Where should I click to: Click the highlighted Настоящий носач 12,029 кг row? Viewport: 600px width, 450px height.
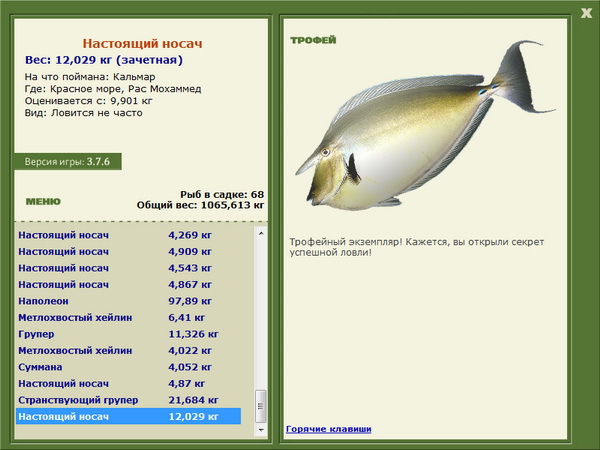pyautogui.click(x=129, y=416)
